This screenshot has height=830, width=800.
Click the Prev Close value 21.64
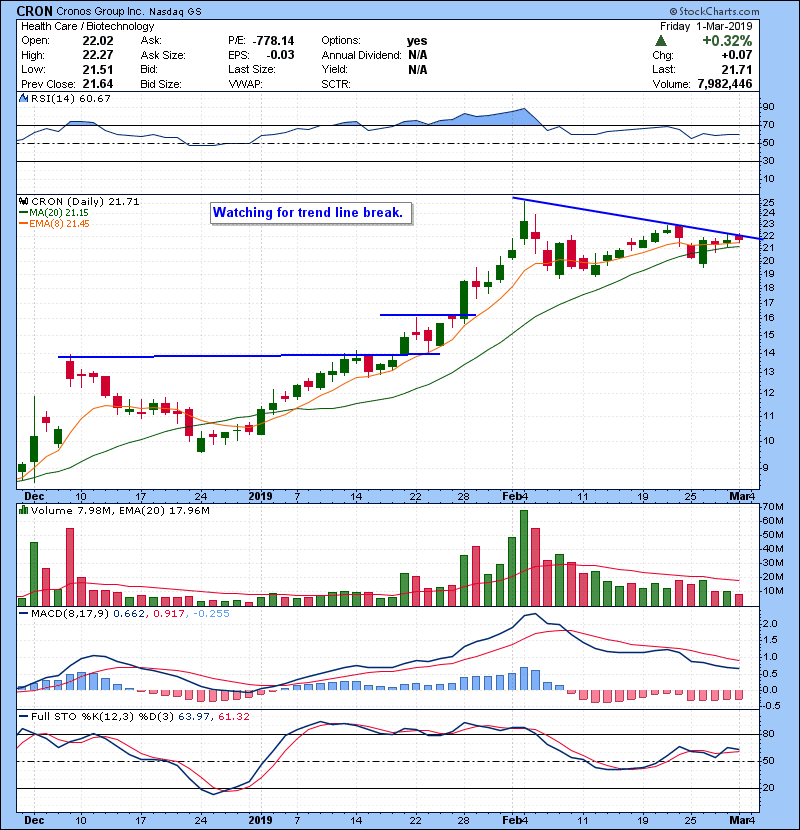[98, 84]
